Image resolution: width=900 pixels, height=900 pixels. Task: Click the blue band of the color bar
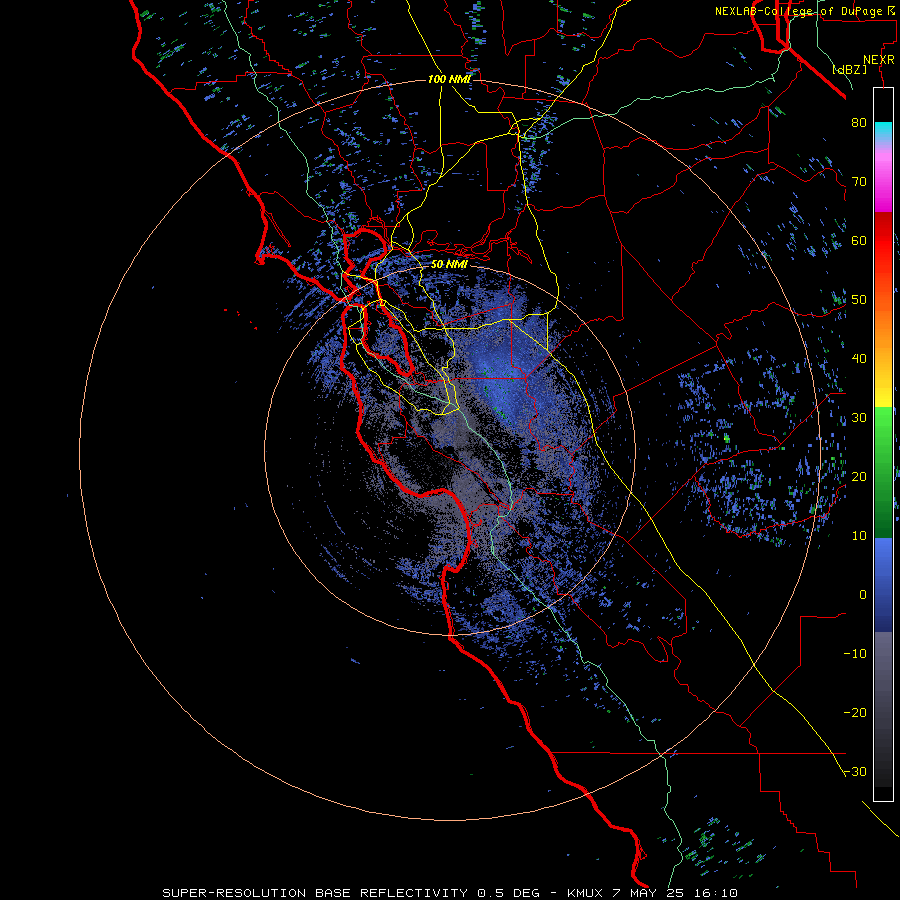click(883, 585)
